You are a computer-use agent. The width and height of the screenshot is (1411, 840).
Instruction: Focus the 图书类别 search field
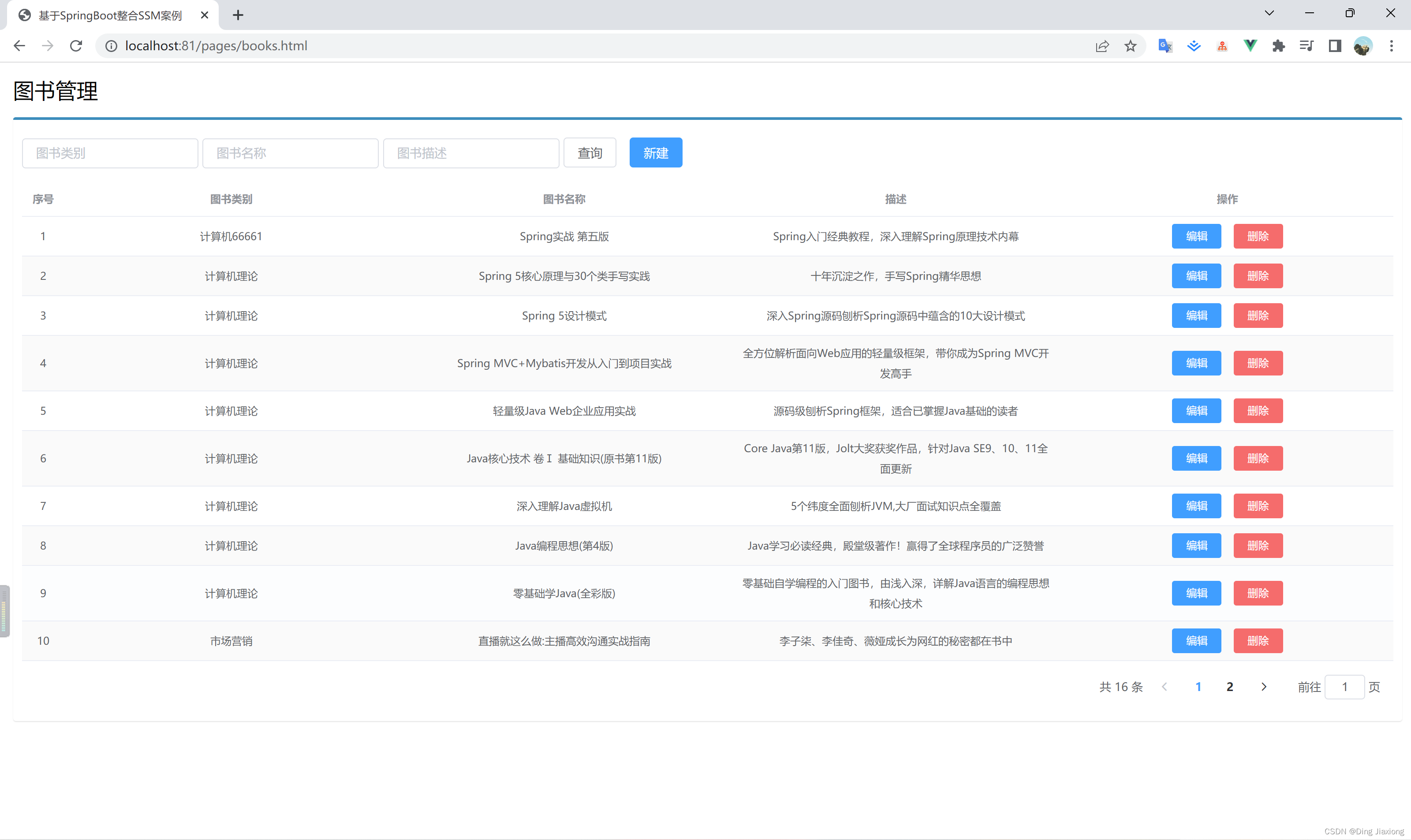click(110, 153)
